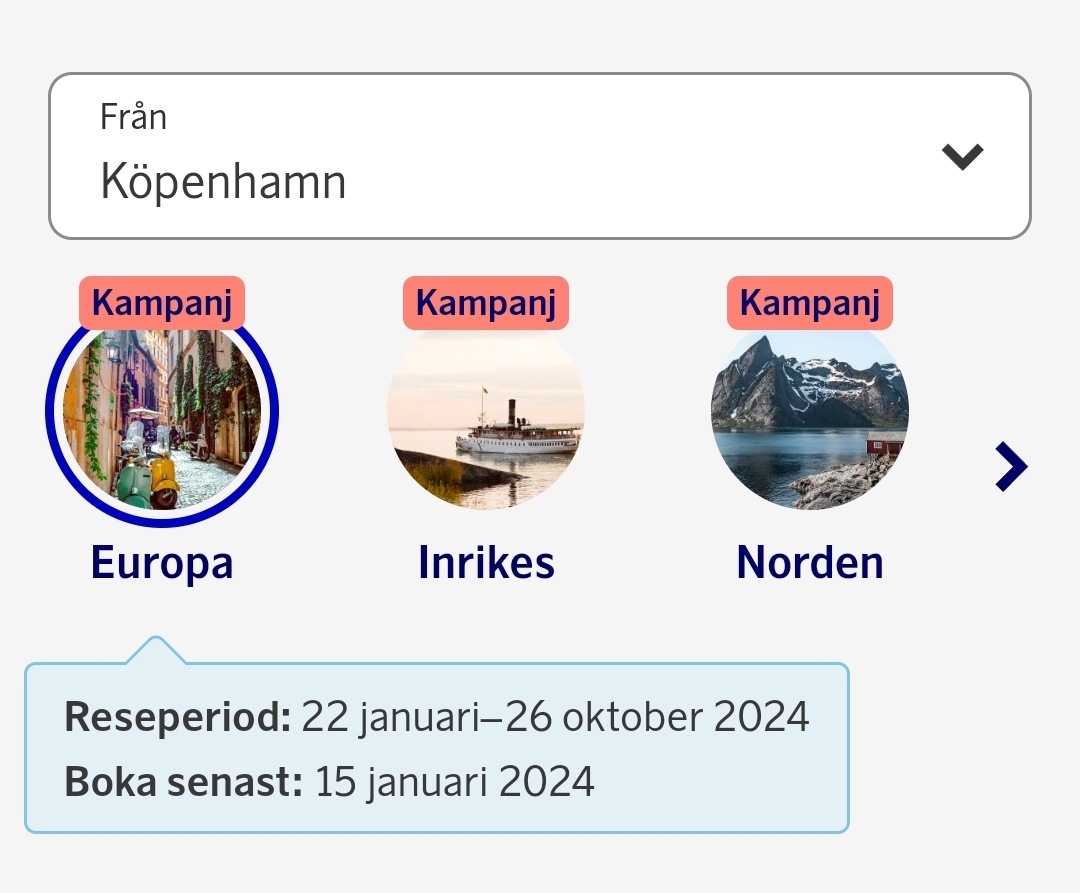Click the Köpenhamn city name

pyautogui.click(x=222, y=182)
